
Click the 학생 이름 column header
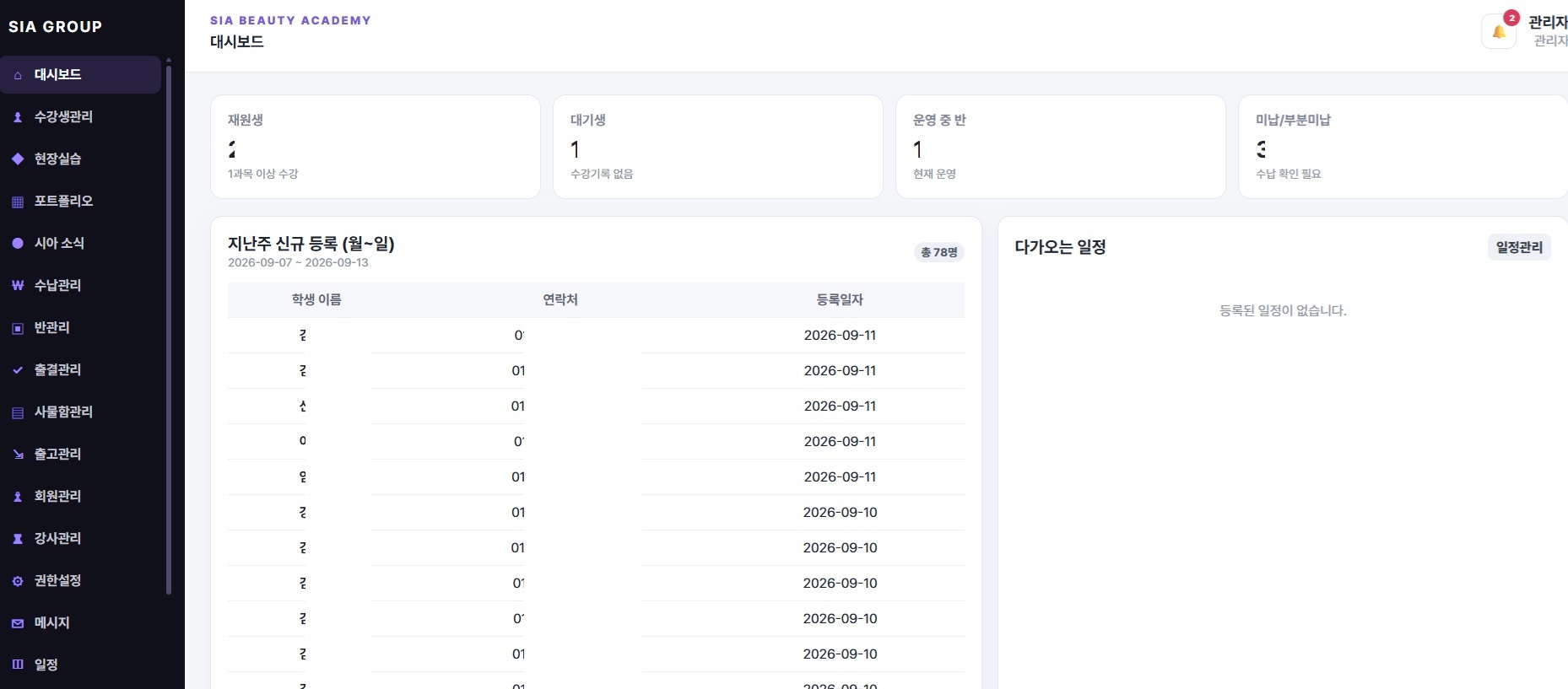(316, 299)
